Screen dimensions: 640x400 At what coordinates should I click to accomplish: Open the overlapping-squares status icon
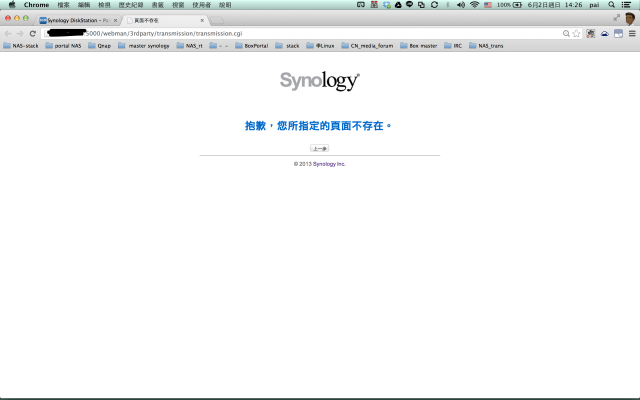421,4
